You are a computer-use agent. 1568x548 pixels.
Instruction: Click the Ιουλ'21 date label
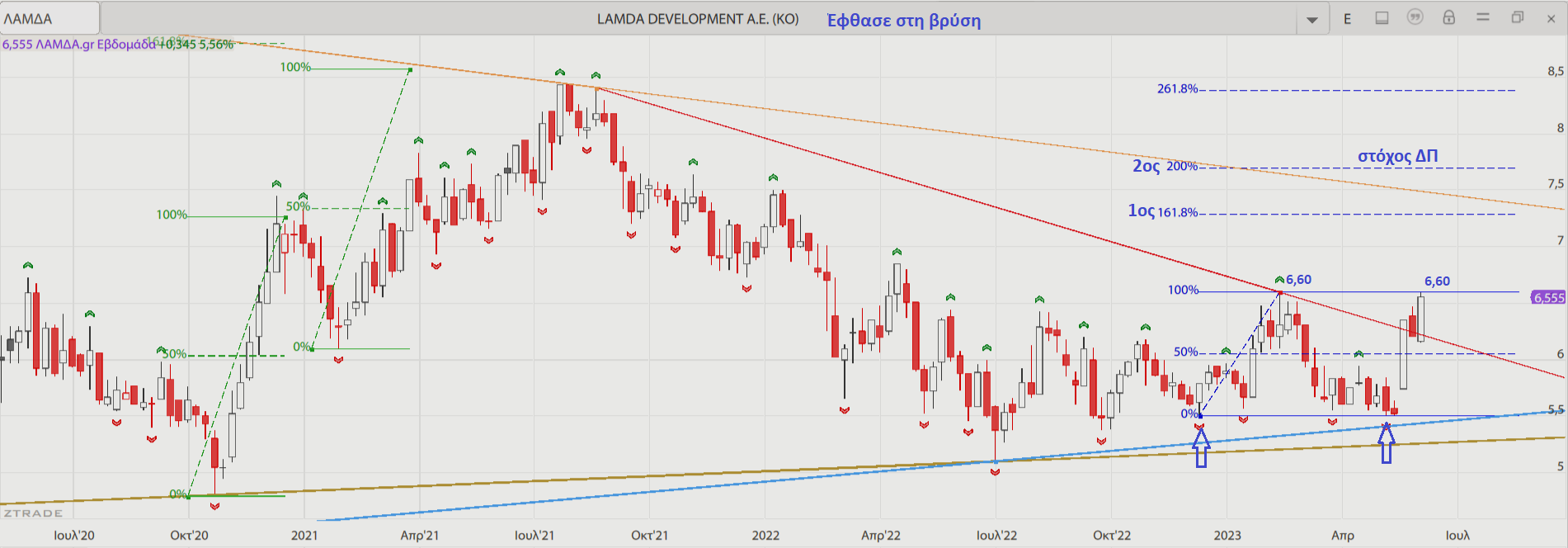coord(534,536)
